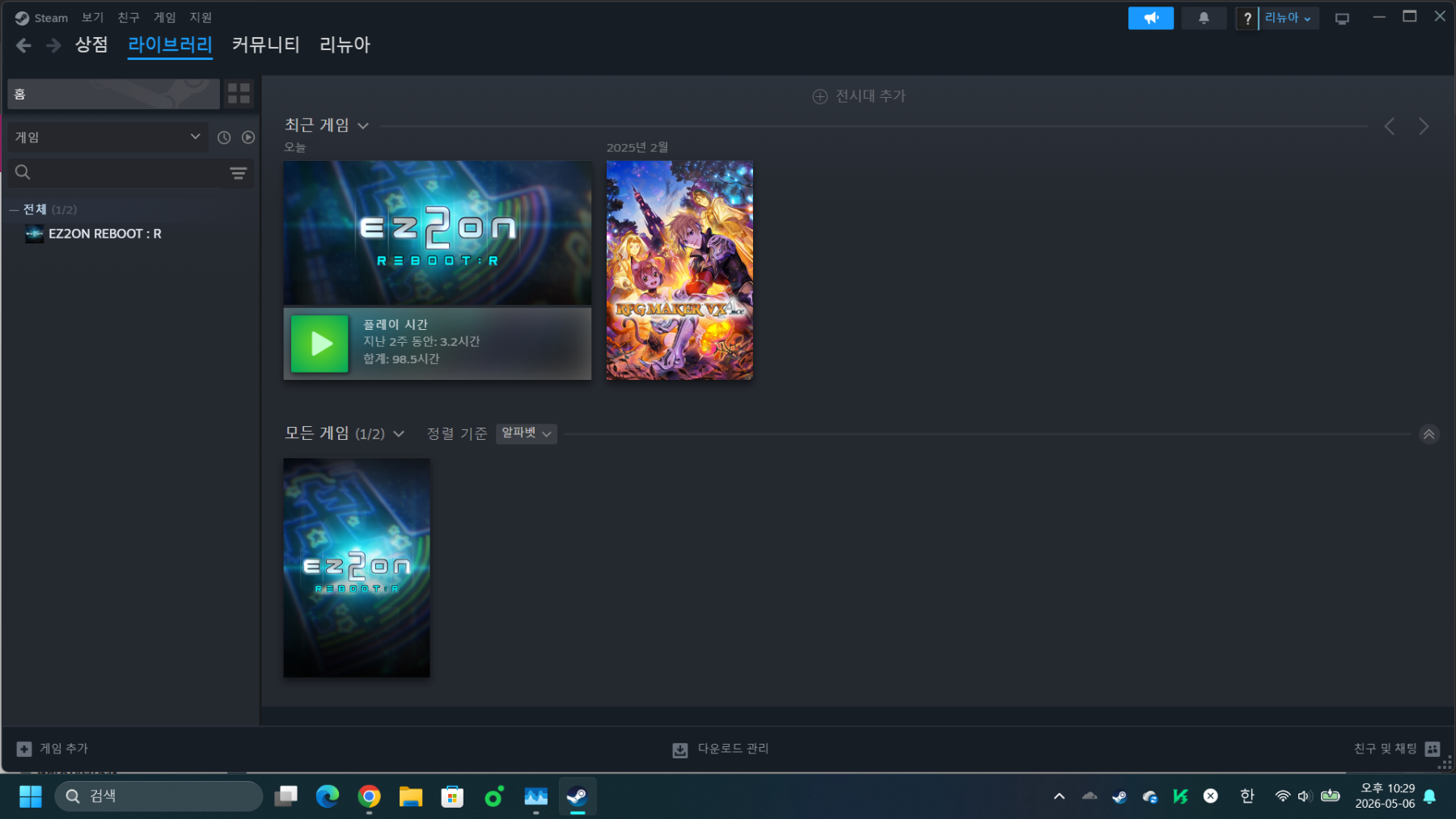Open Microsoft Store from the taskbar
This screenshot has height=819, width=1456.
pyautogui.click(x=452, y=796)
